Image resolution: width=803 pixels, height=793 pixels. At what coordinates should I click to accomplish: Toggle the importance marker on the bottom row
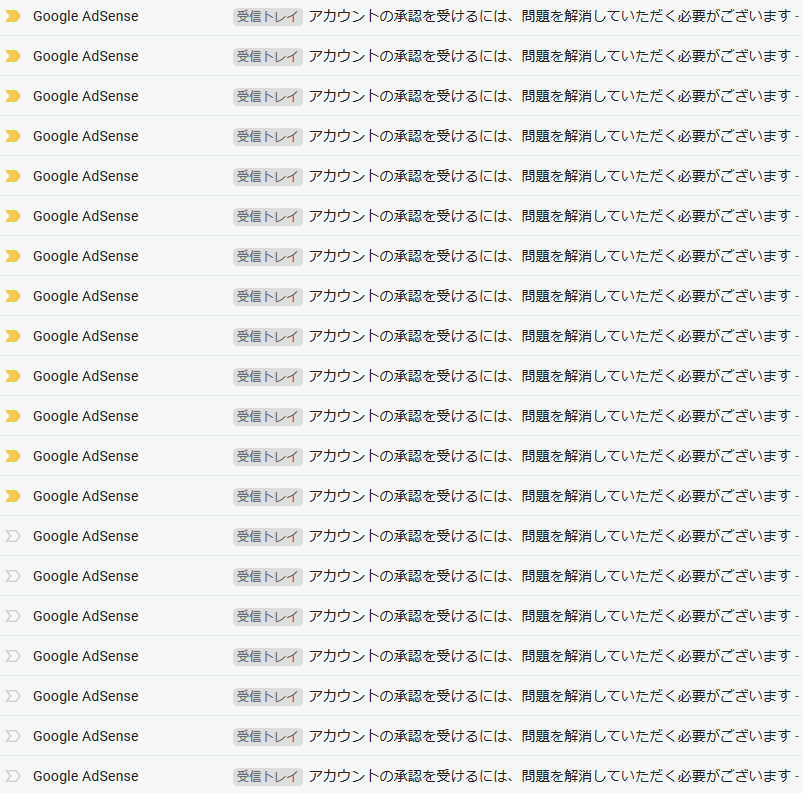click(x=13, y=776)
